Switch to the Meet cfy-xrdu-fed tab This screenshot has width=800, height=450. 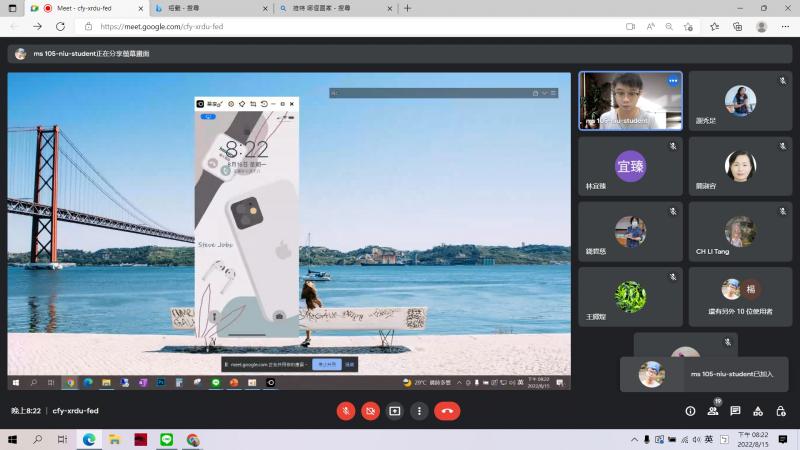point(84,8)
